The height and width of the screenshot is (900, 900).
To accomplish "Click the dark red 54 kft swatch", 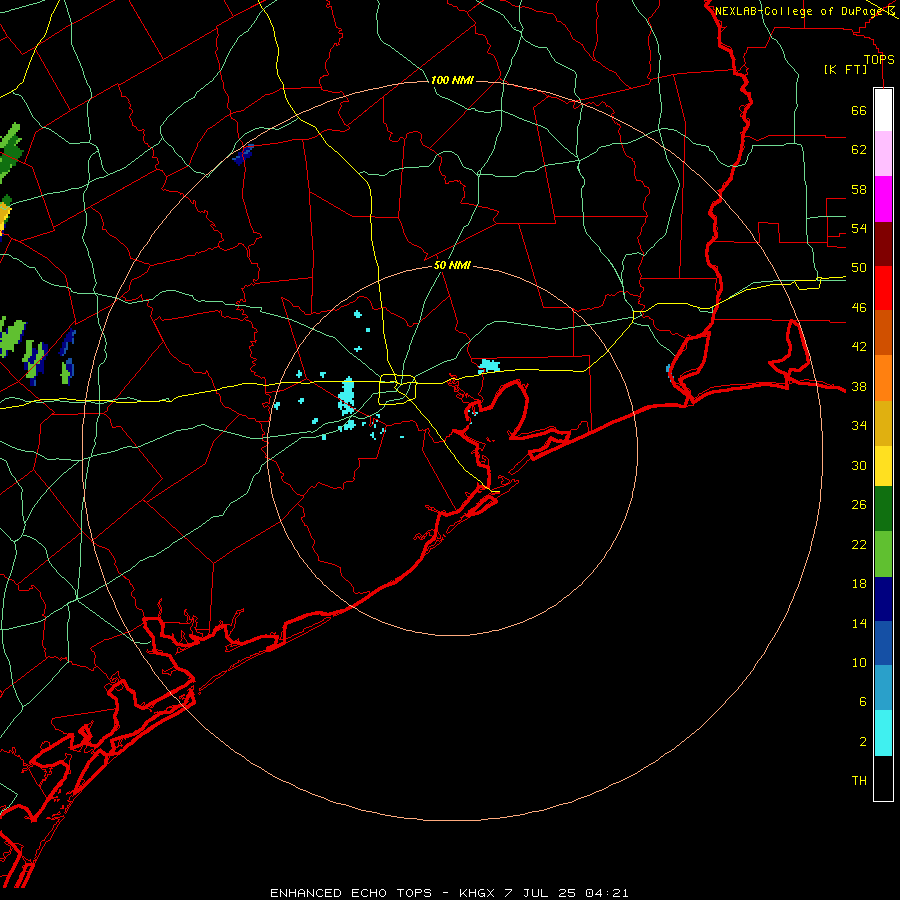I will [883, 244].
